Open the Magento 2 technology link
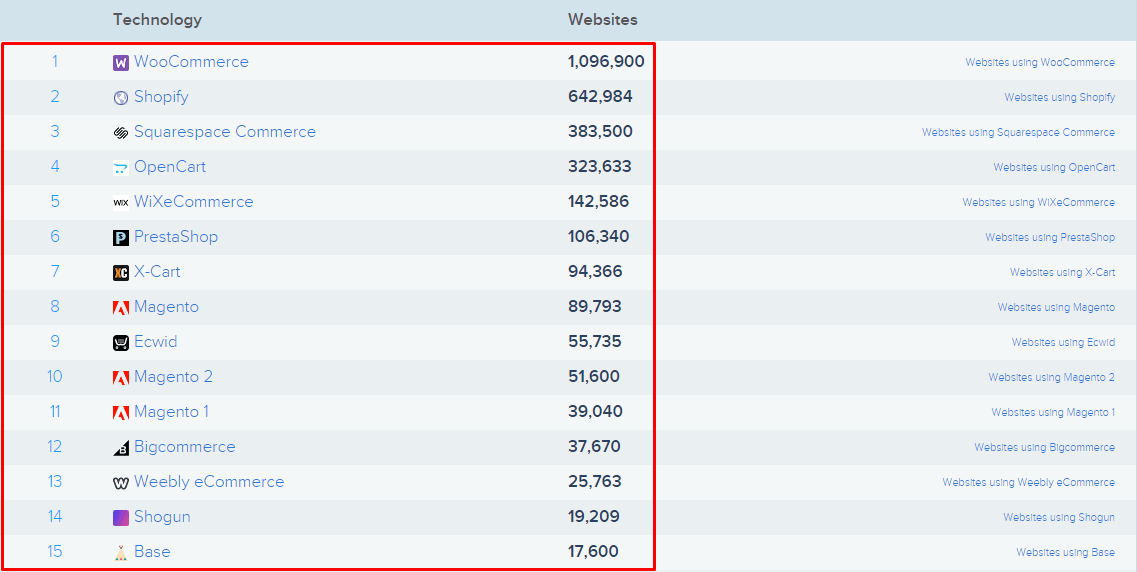1137x572 pixels. pos(173,376)
